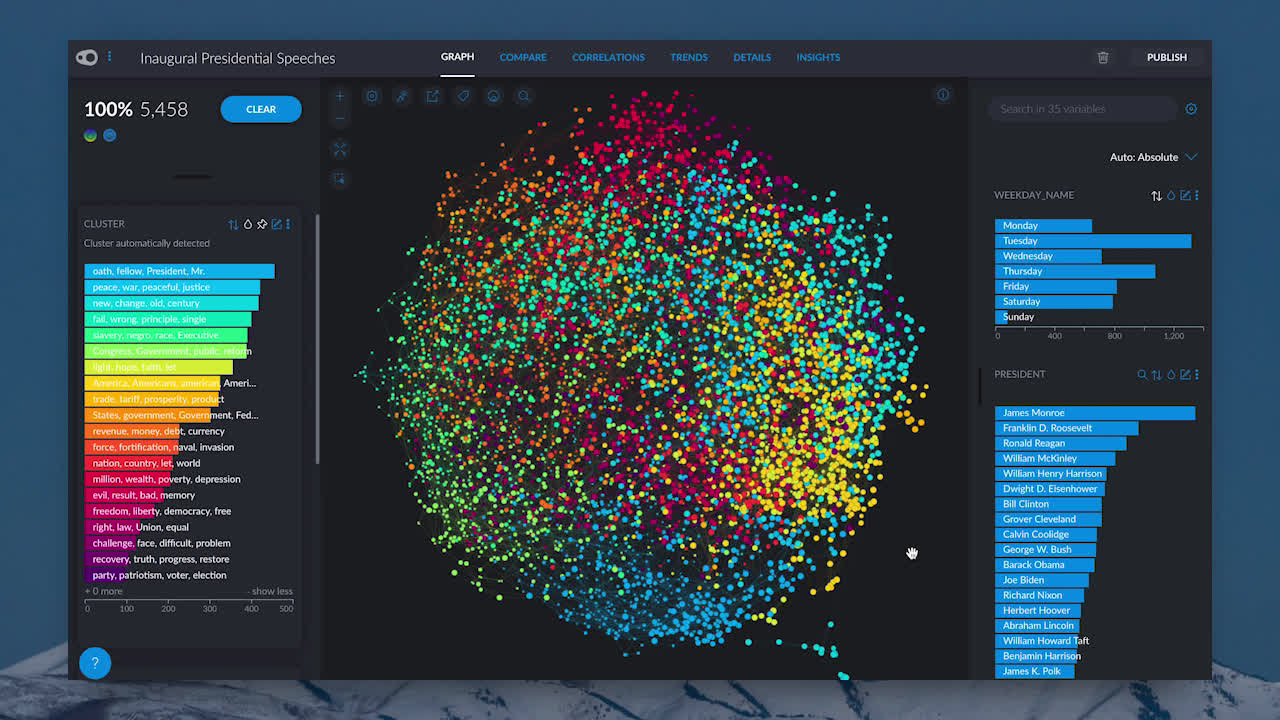Fit the graph to screen
This screenshot has height=720, width=1280.
340,148
